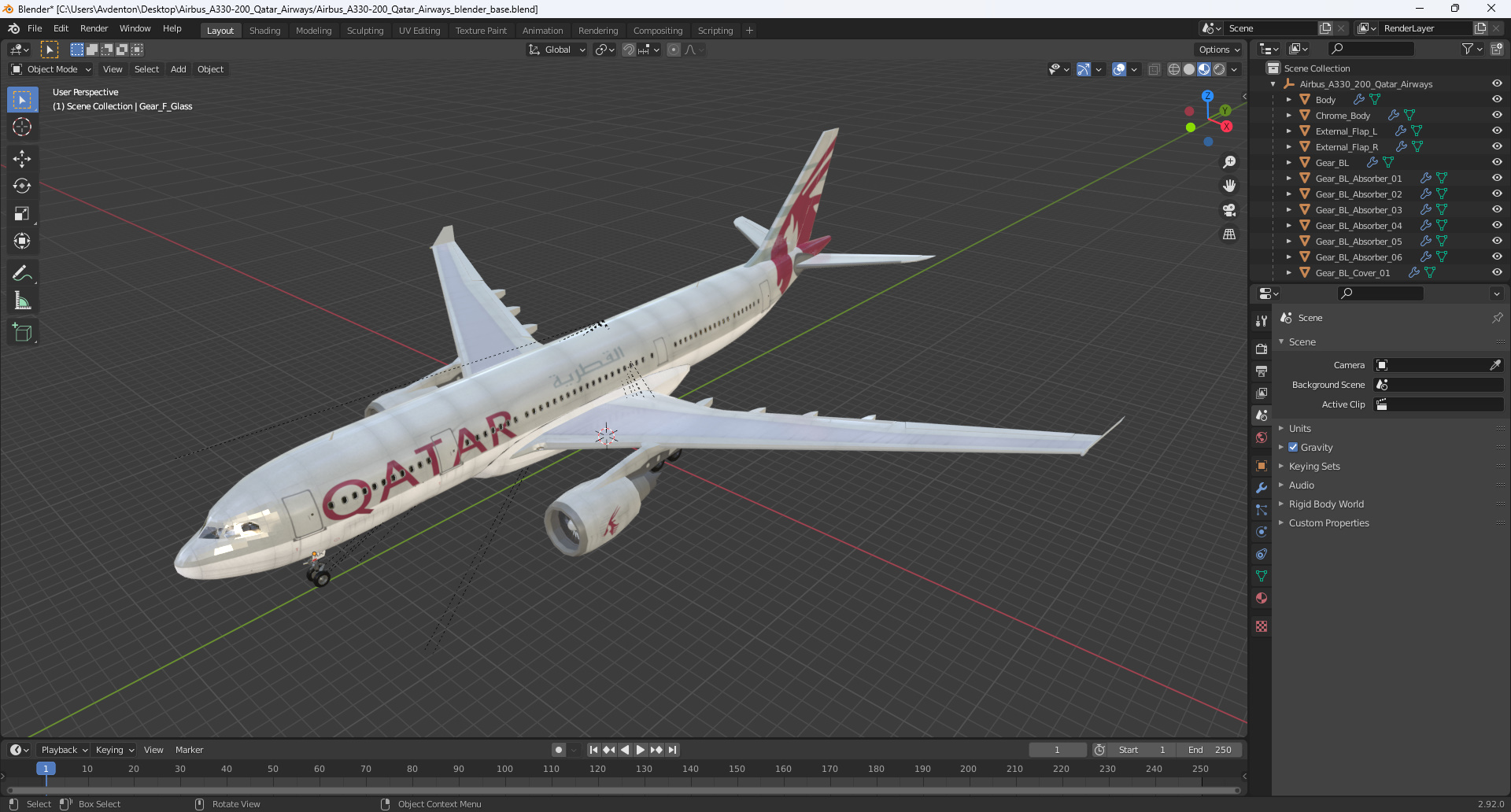Image resolution: width=1511 pixels, height=812 pixels.
Task: Click the Pan view hand icon
Action: coord(1229,186)
